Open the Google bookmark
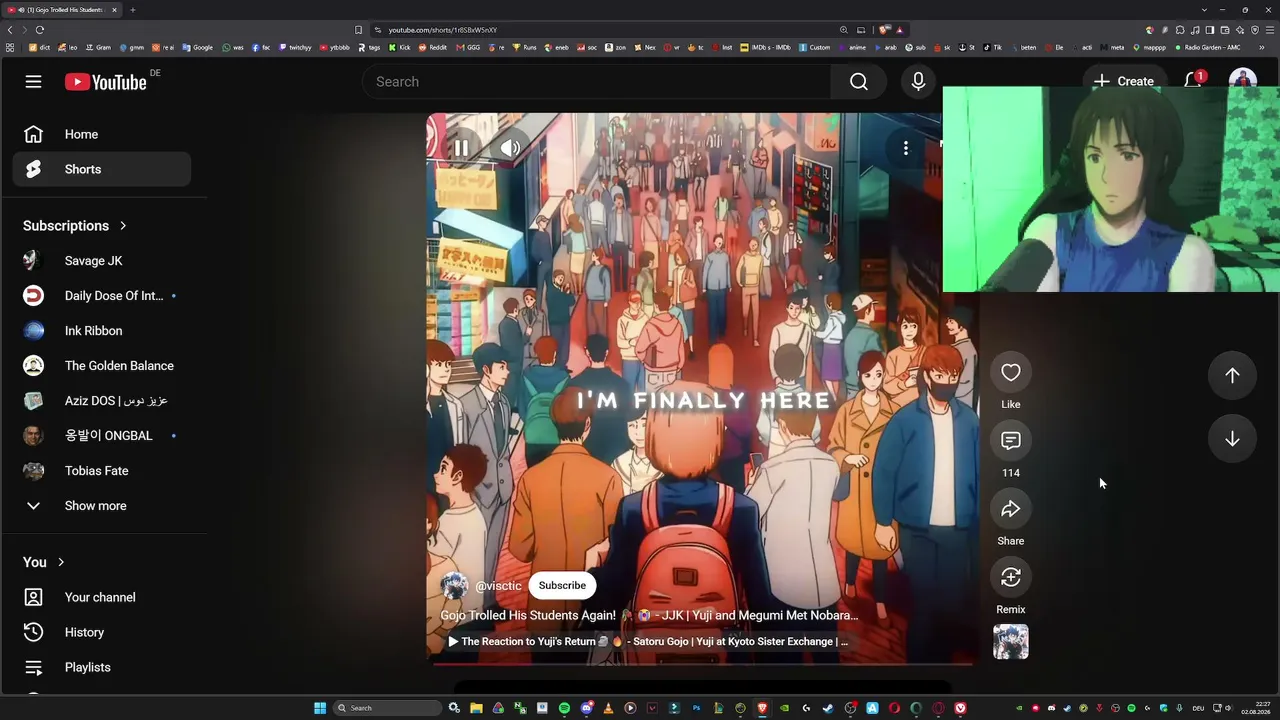 198,47
